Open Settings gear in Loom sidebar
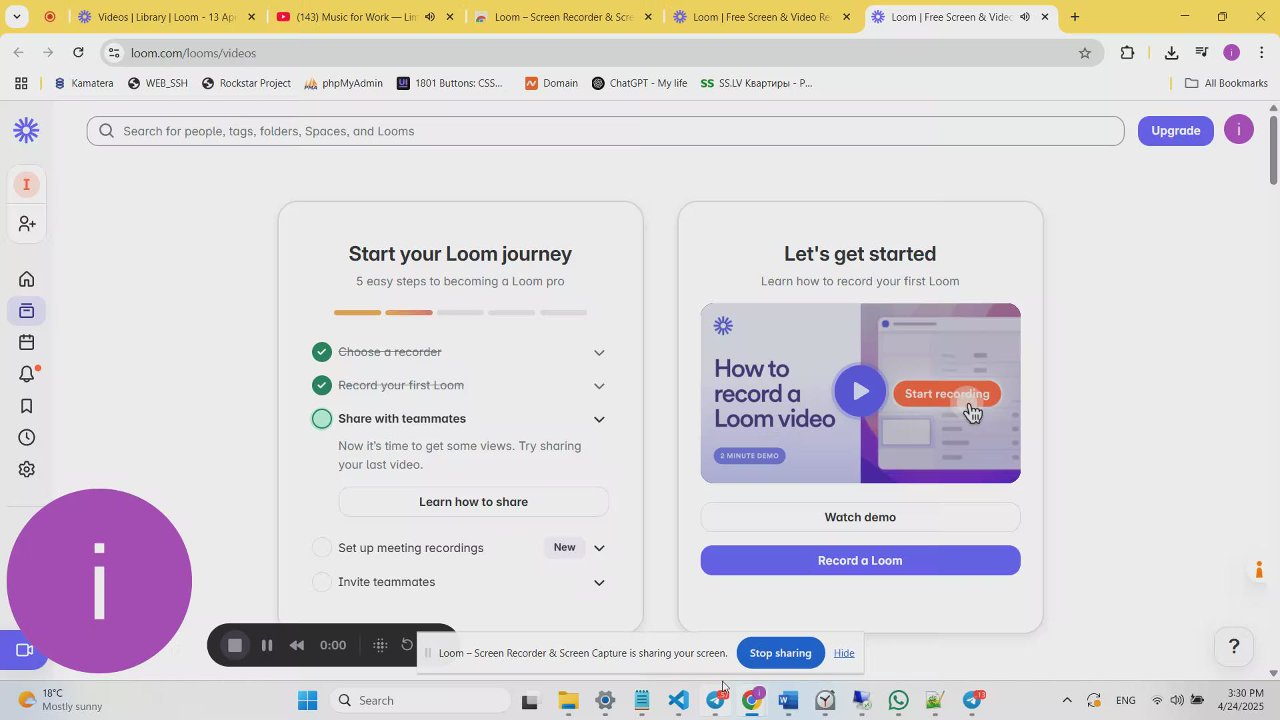 point(27,469)
